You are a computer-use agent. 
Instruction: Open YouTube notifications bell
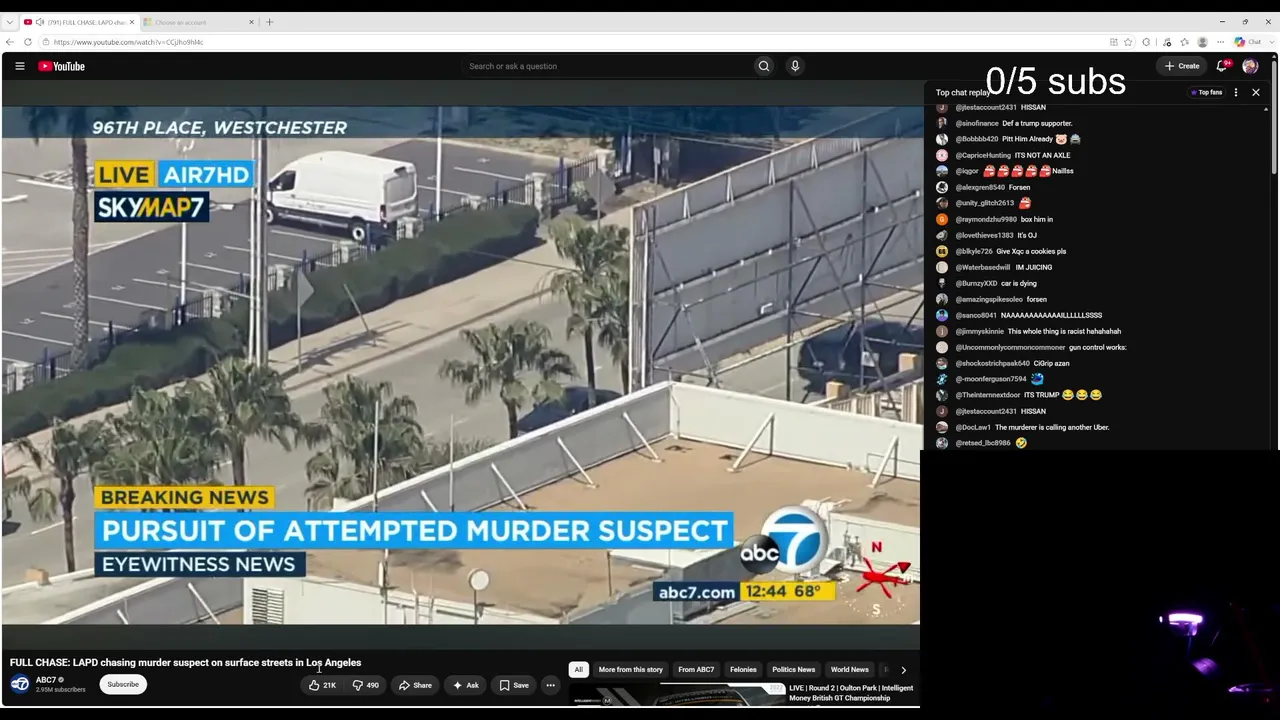1222,66
